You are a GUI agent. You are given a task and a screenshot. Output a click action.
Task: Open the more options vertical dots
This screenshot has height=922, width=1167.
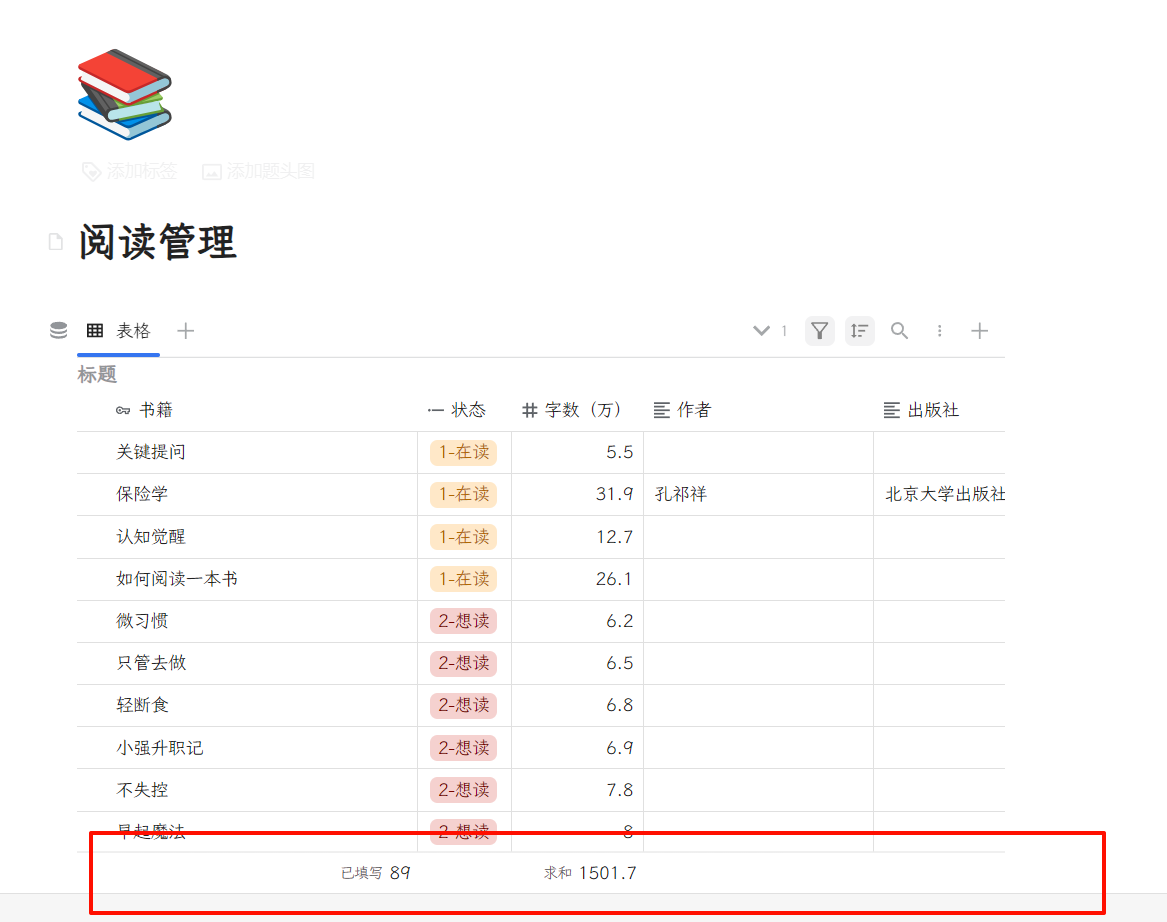(939, 330)
